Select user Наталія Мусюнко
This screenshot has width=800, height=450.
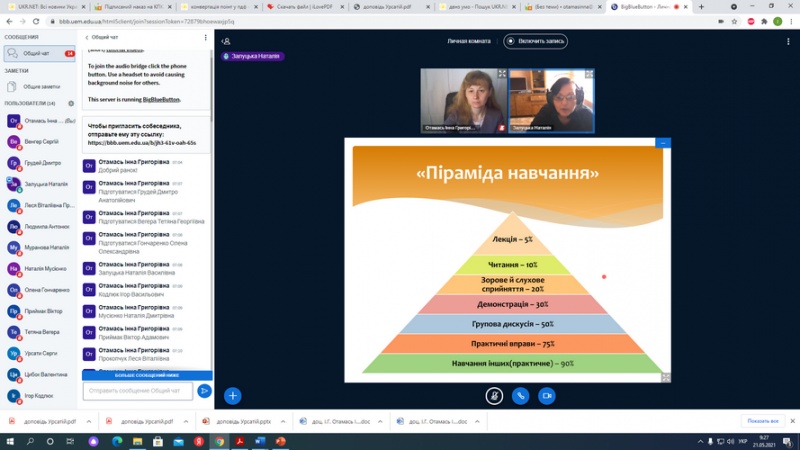click(39, 269)
